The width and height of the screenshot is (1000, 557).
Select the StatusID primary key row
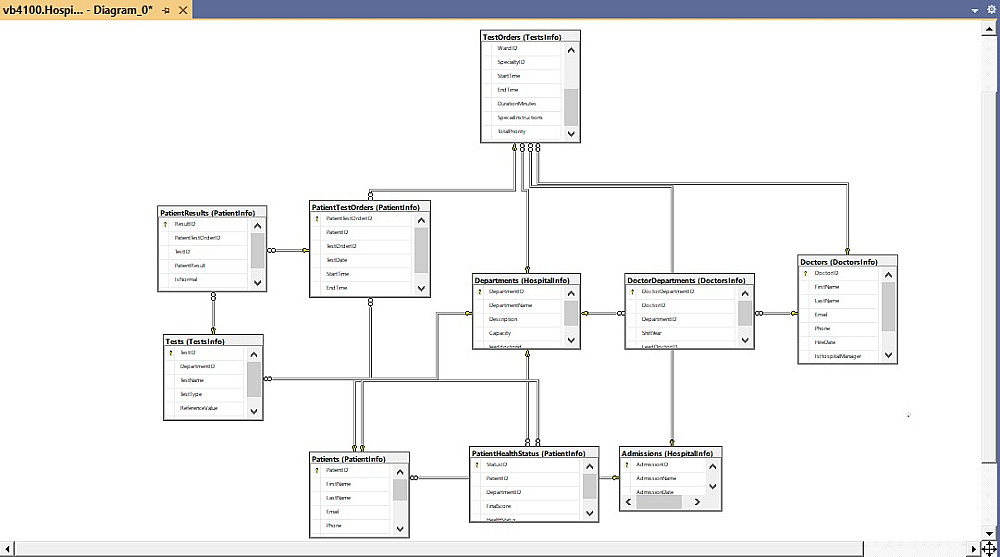tap(526, 464)
